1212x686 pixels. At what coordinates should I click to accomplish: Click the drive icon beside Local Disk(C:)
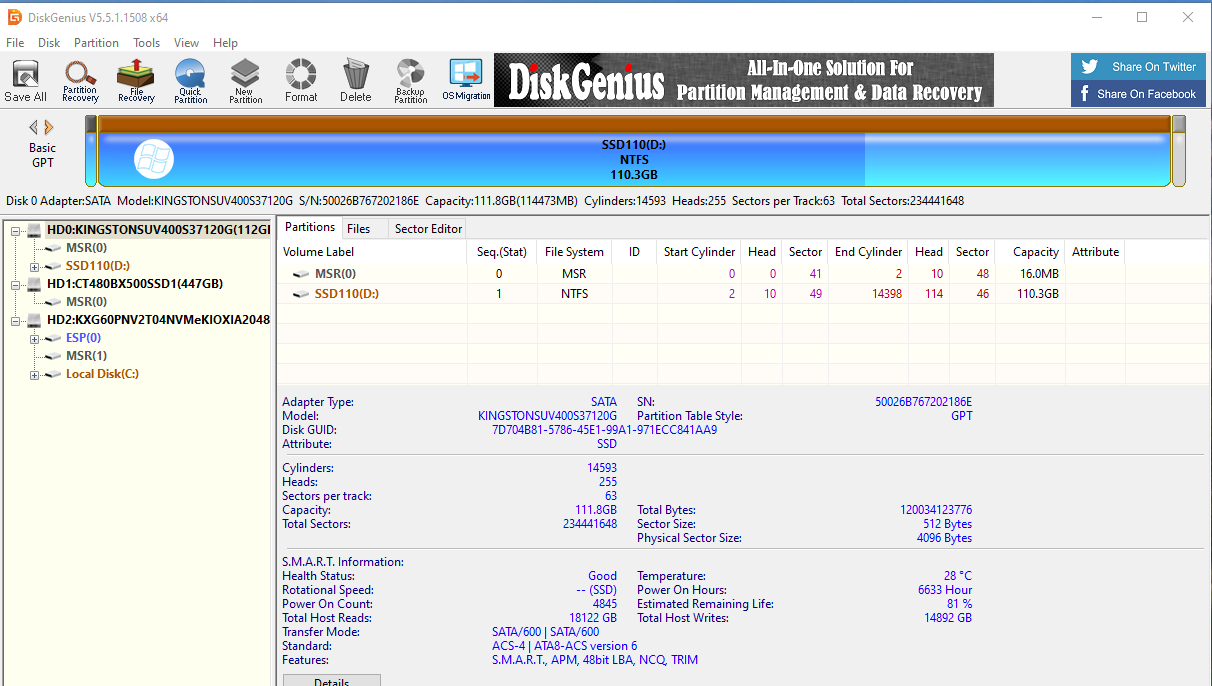[53, 374]
